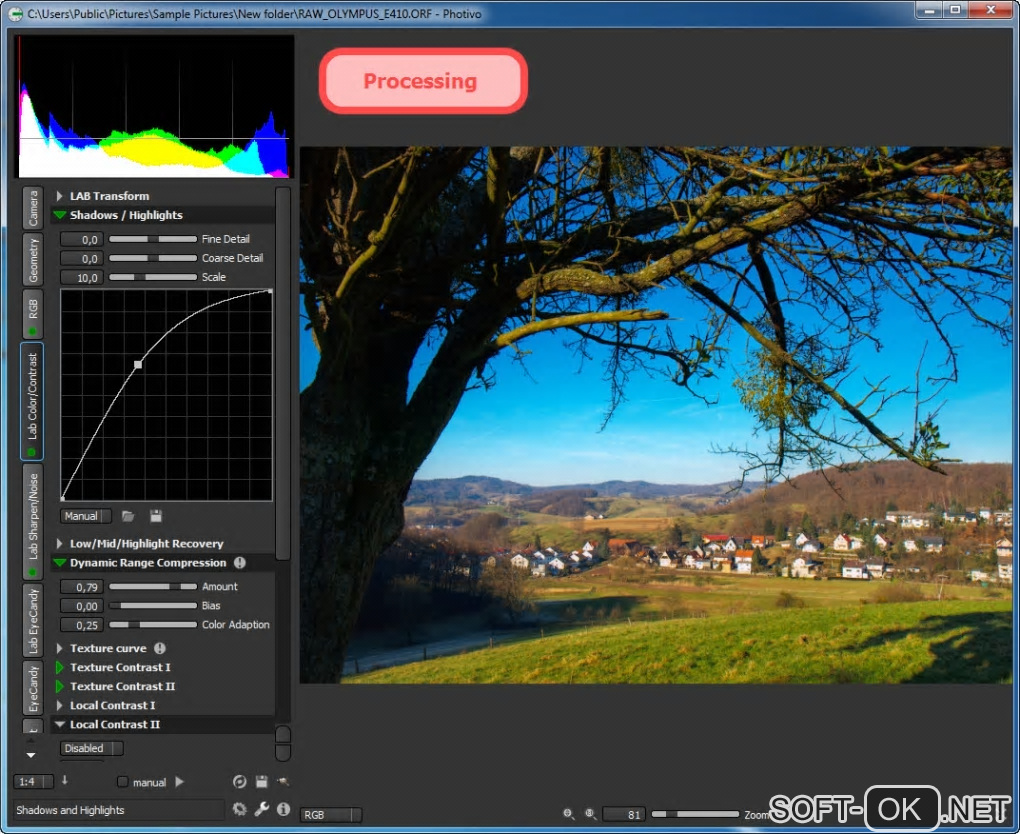Adjust the Scale slider
The image size is (1020, 834).
[x=153, y=277]
